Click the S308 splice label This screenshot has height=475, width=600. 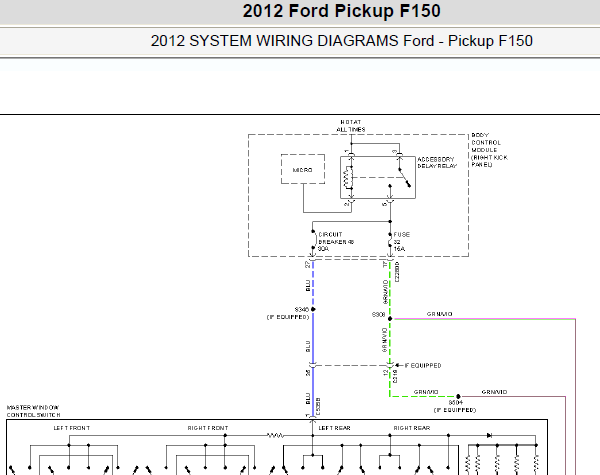point(378,315)
